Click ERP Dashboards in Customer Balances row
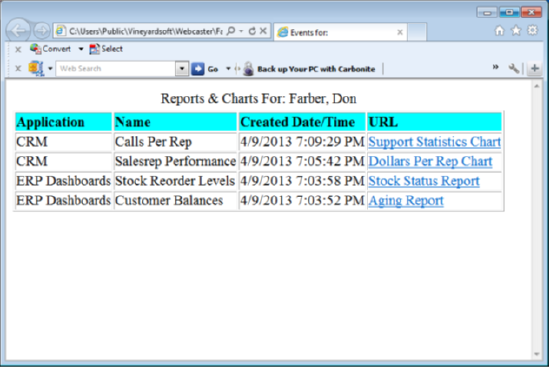The width and height of the screenshot is (550, 367). click(63, 201)
